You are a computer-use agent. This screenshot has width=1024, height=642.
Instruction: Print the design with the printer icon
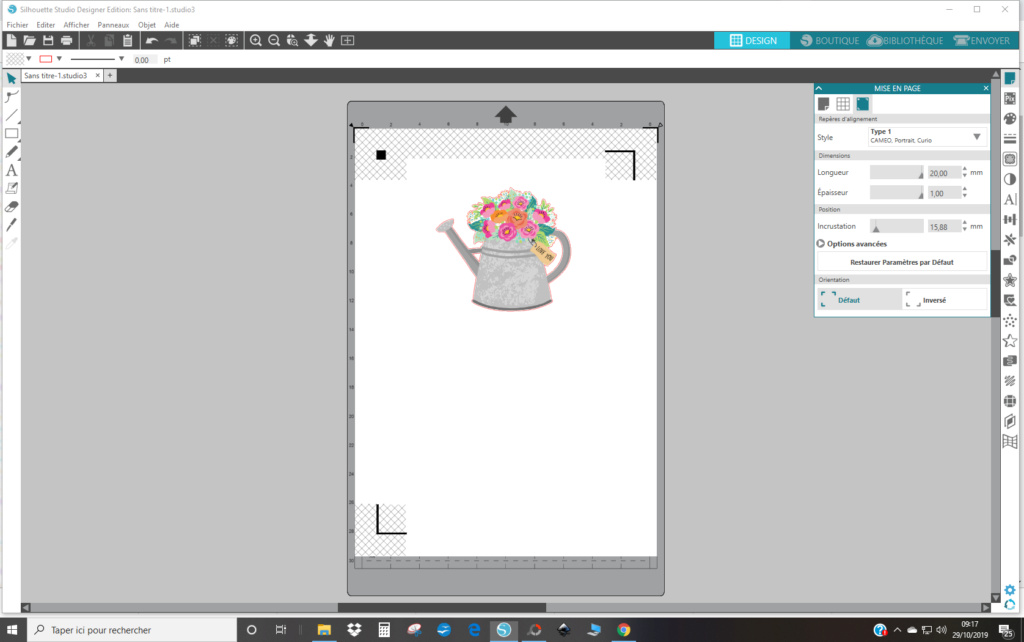tap(67, 40)
